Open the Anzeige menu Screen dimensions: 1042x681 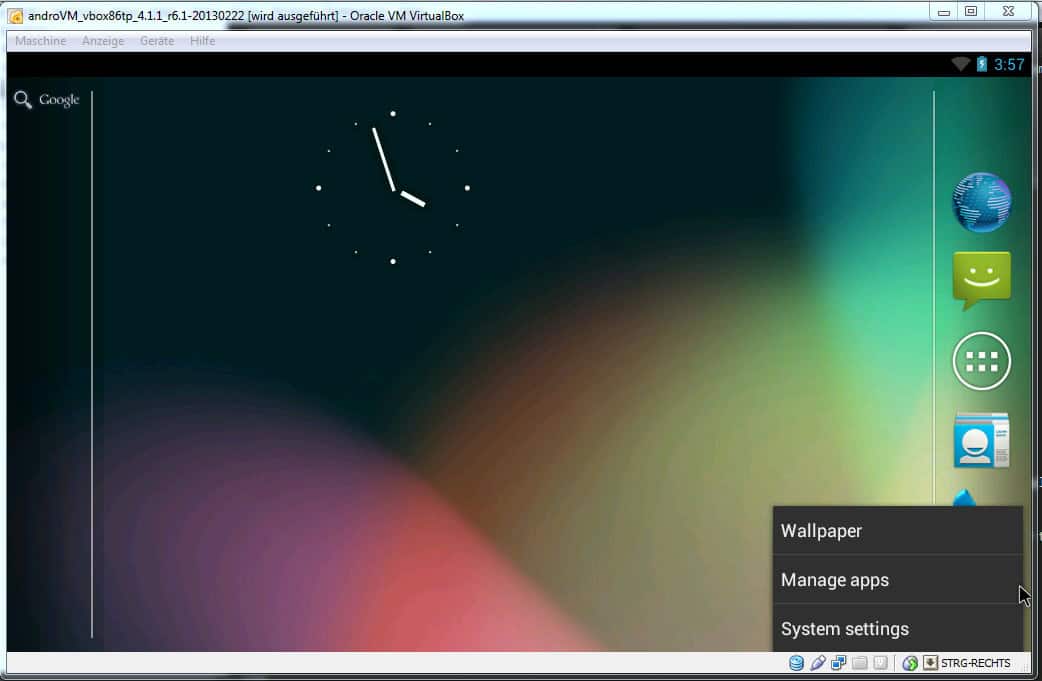(x=103, y=41)
